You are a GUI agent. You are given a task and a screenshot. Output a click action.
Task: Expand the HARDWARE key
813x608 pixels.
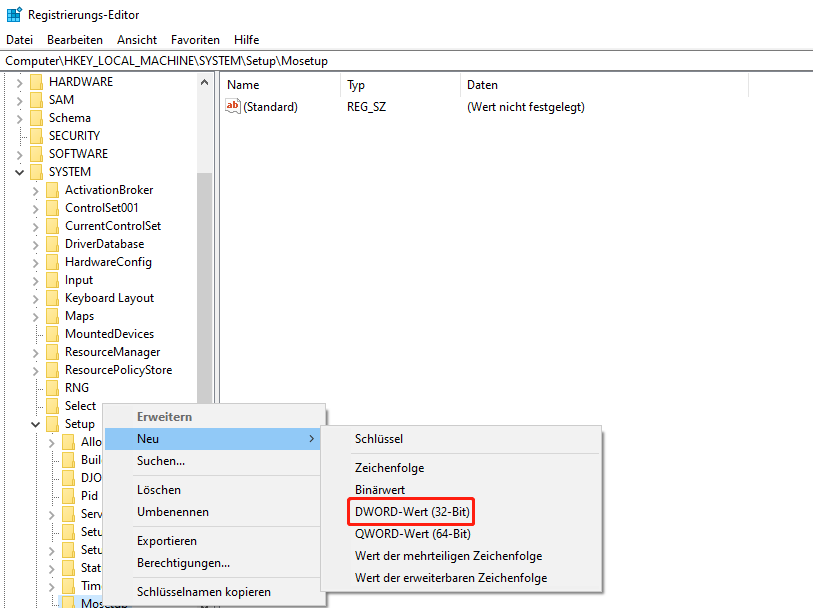[x=20, y=82]
